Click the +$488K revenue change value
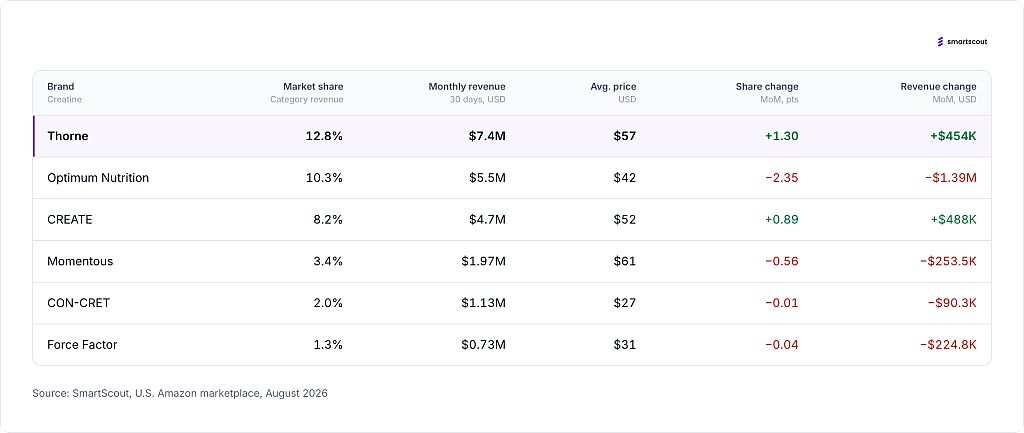 954,219
